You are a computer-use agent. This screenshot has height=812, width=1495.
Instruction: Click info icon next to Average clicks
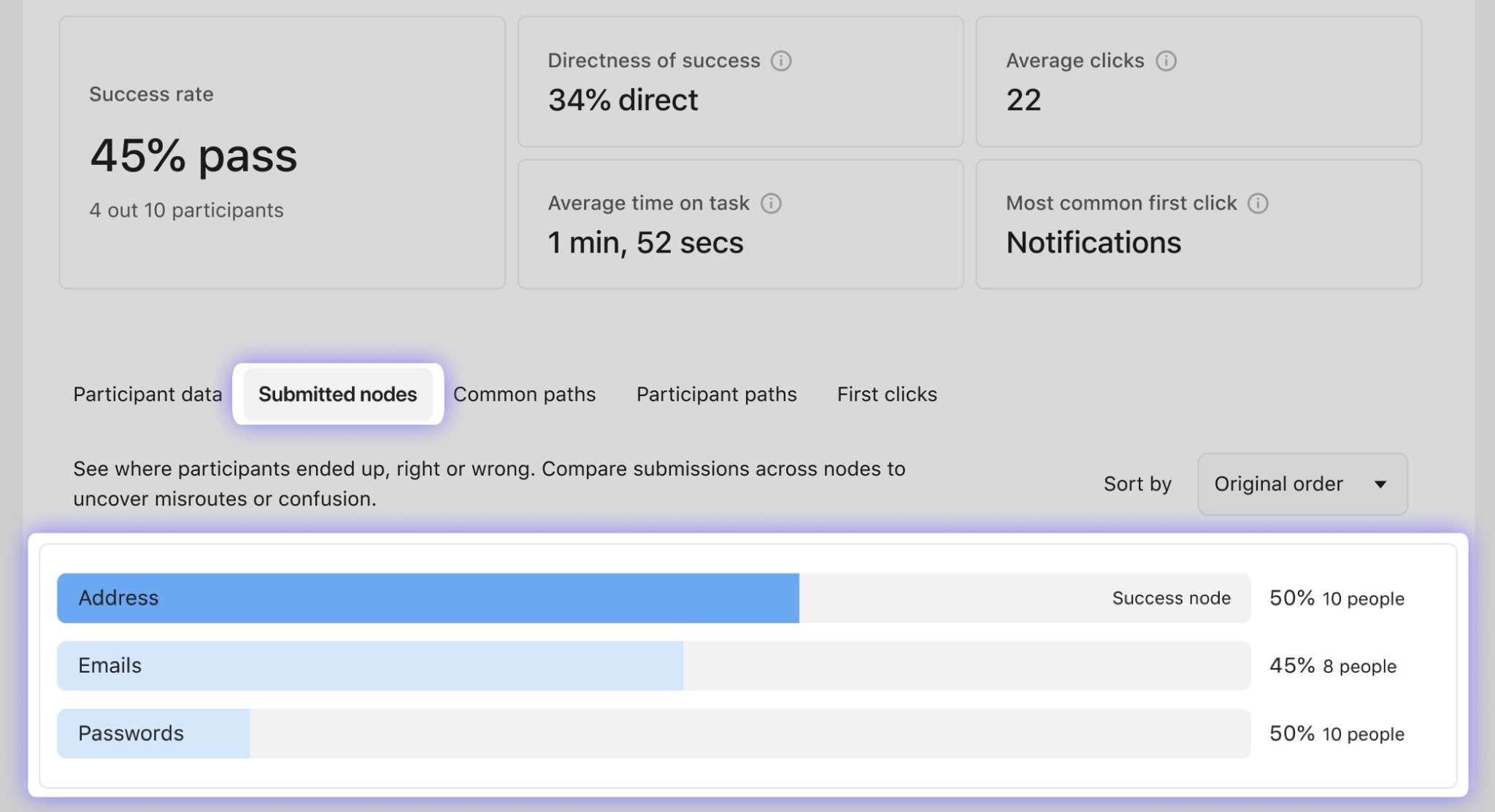1166,61
